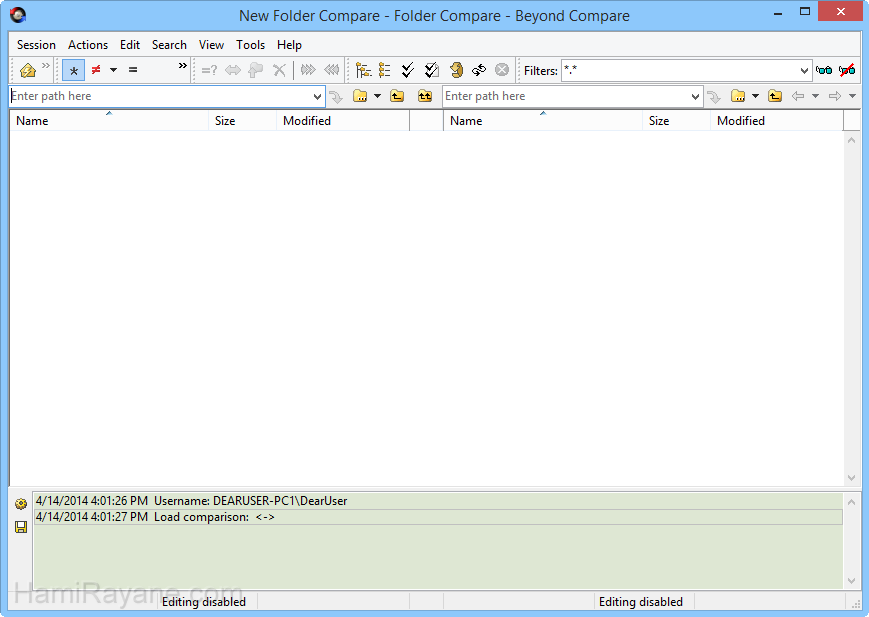Image resolution: width=869 pixels, height=617 pixels.
Task: Click the Collapse All folder list icon
Action: point(385,70)
